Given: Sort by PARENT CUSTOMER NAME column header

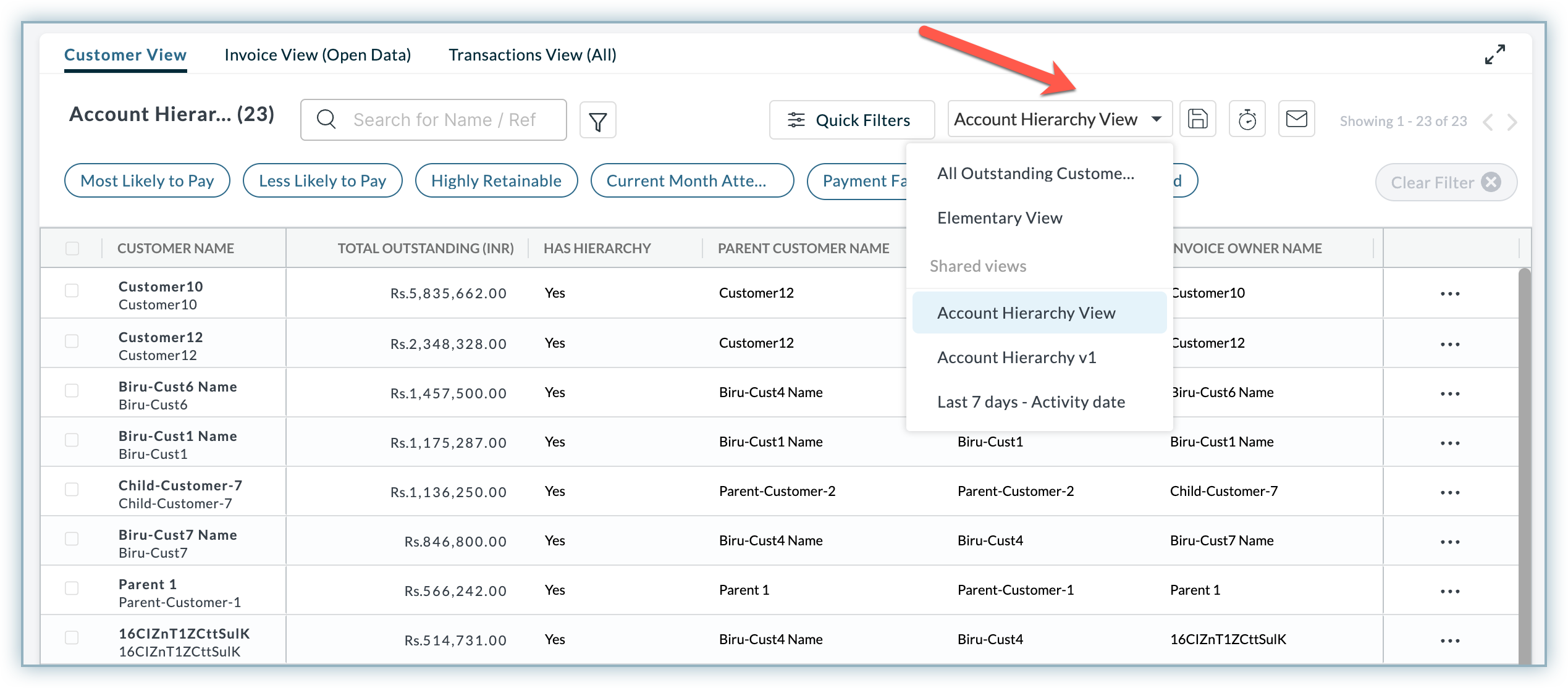Looking at the screenshot, I should 803,248.
